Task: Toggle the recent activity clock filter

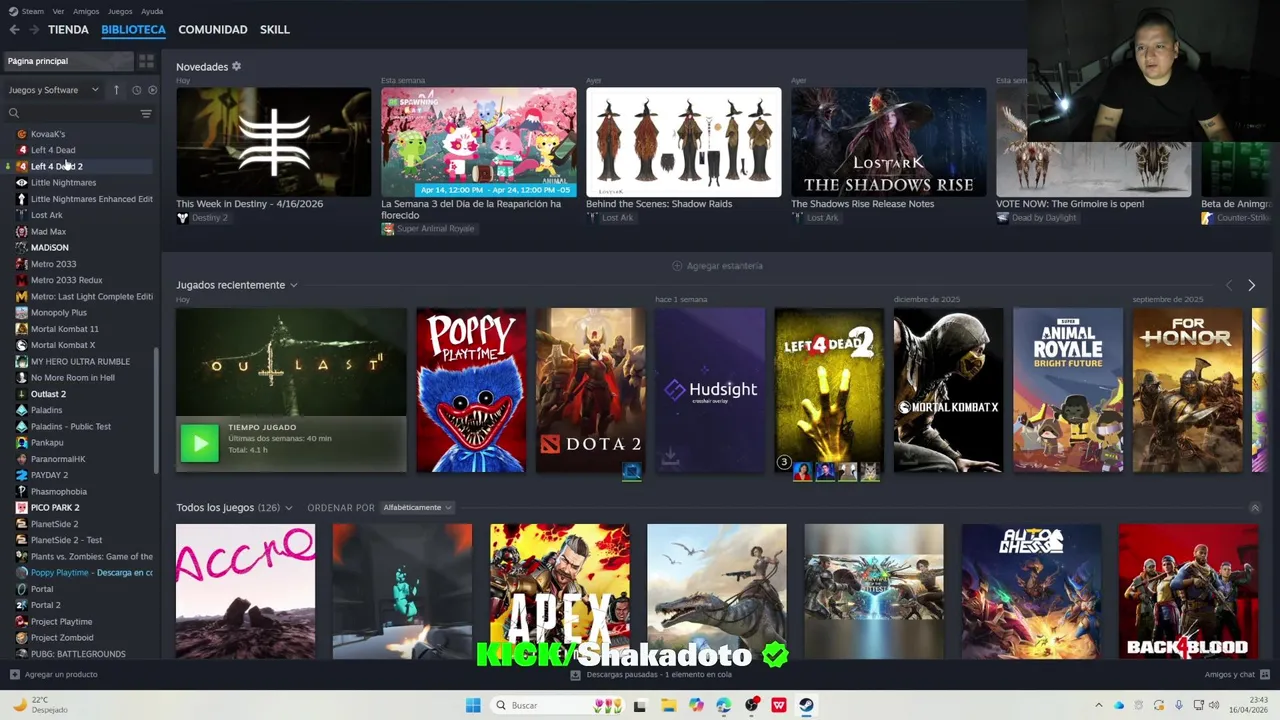Action: [x=137, y=90]
